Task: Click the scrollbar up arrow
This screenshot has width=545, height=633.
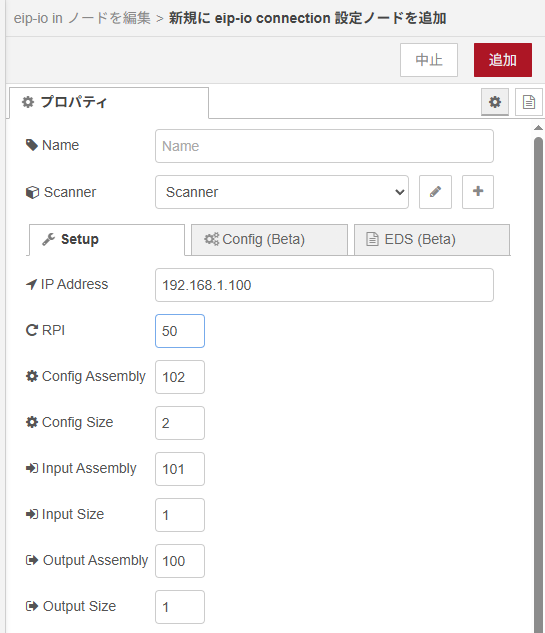Action: click(538, 128)
